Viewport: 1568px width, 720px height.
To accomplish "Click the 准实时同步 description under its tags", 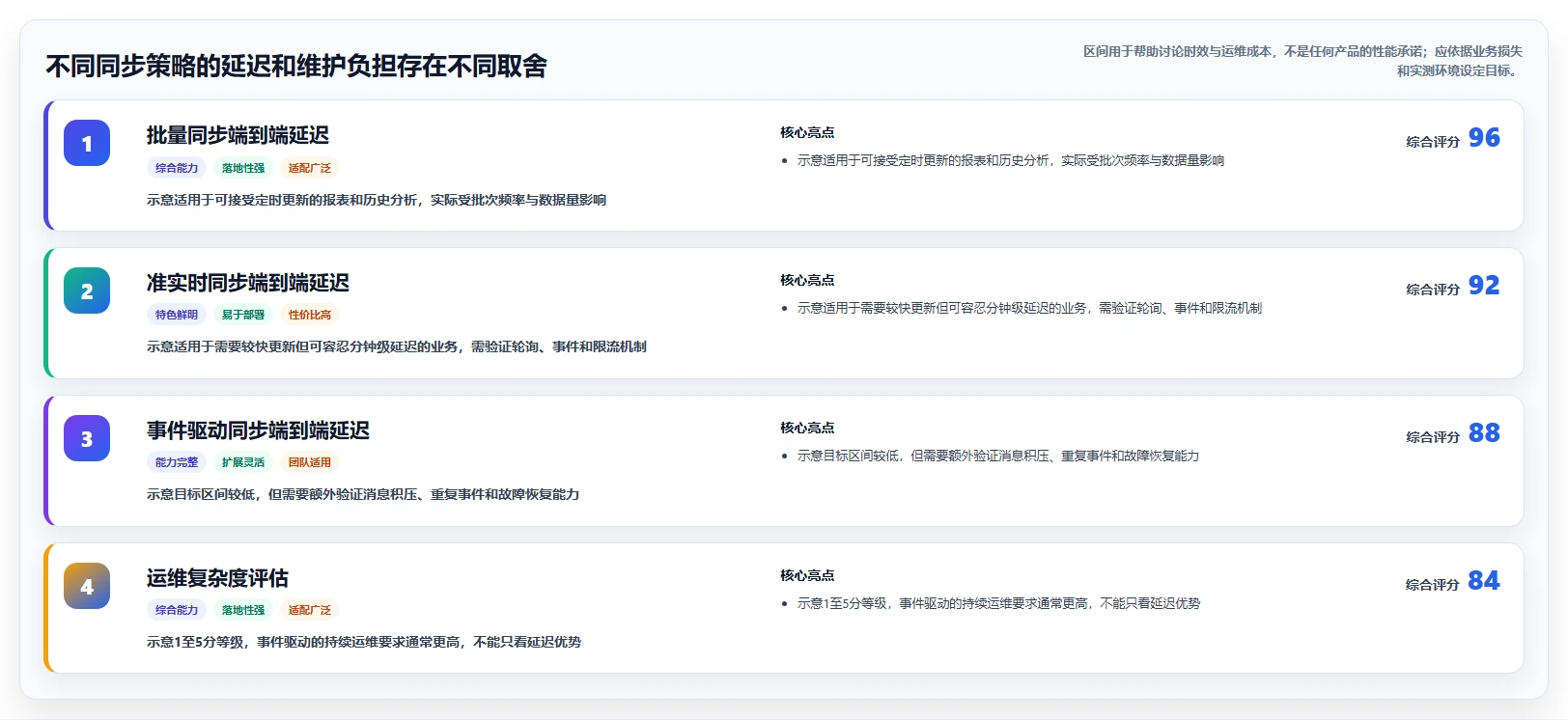I will pyautogui.click(x=397, y=346).
